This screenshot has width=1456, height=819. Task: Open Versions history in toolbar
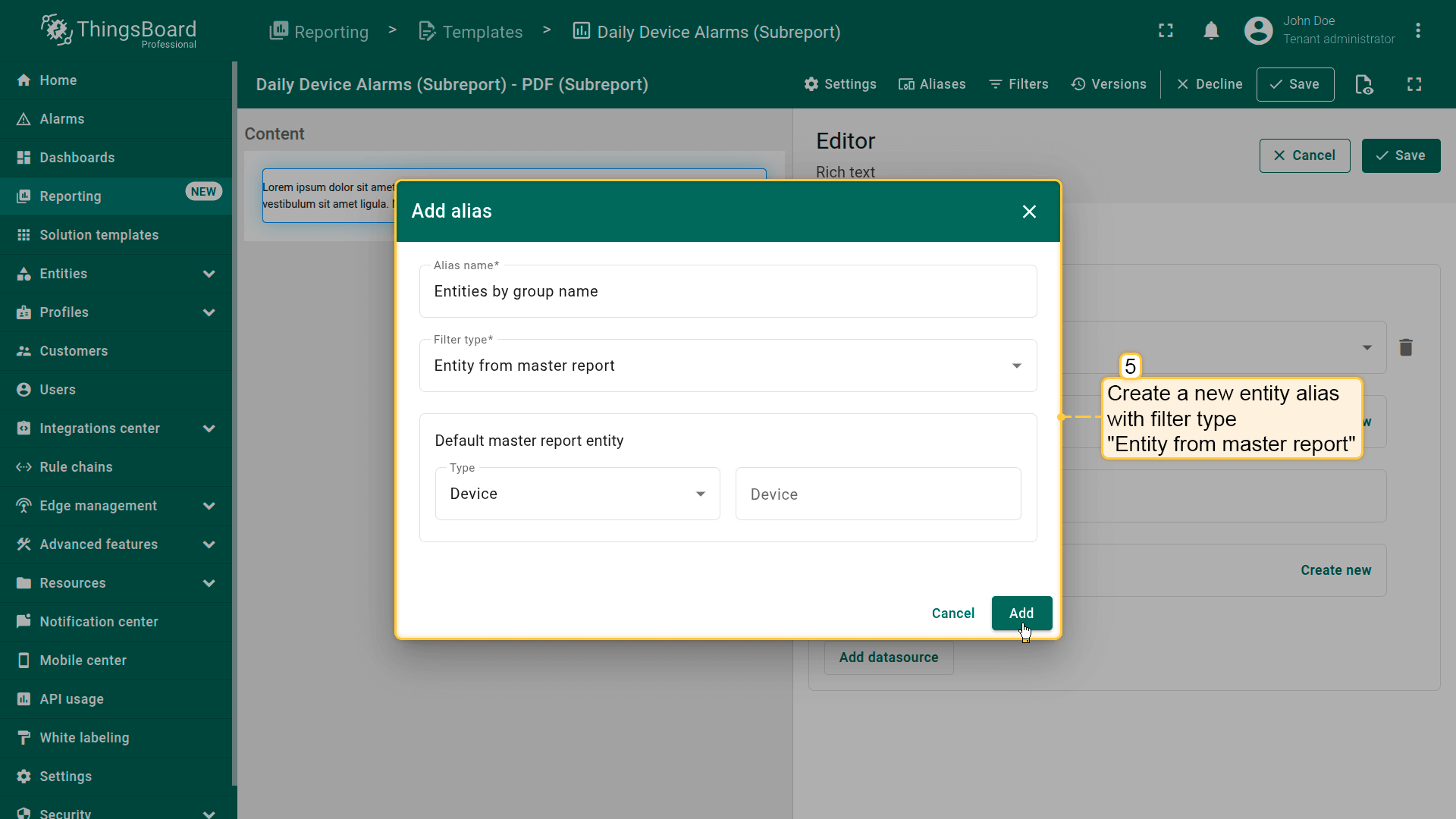(1109, 84)
